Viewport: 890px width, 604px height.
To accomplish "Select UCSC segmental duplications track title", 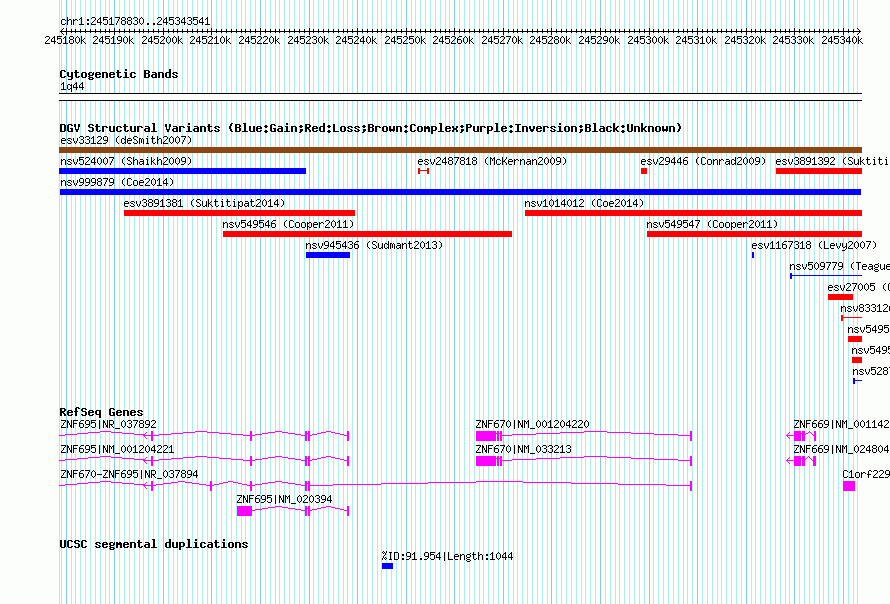I will (x=154, y=544).
